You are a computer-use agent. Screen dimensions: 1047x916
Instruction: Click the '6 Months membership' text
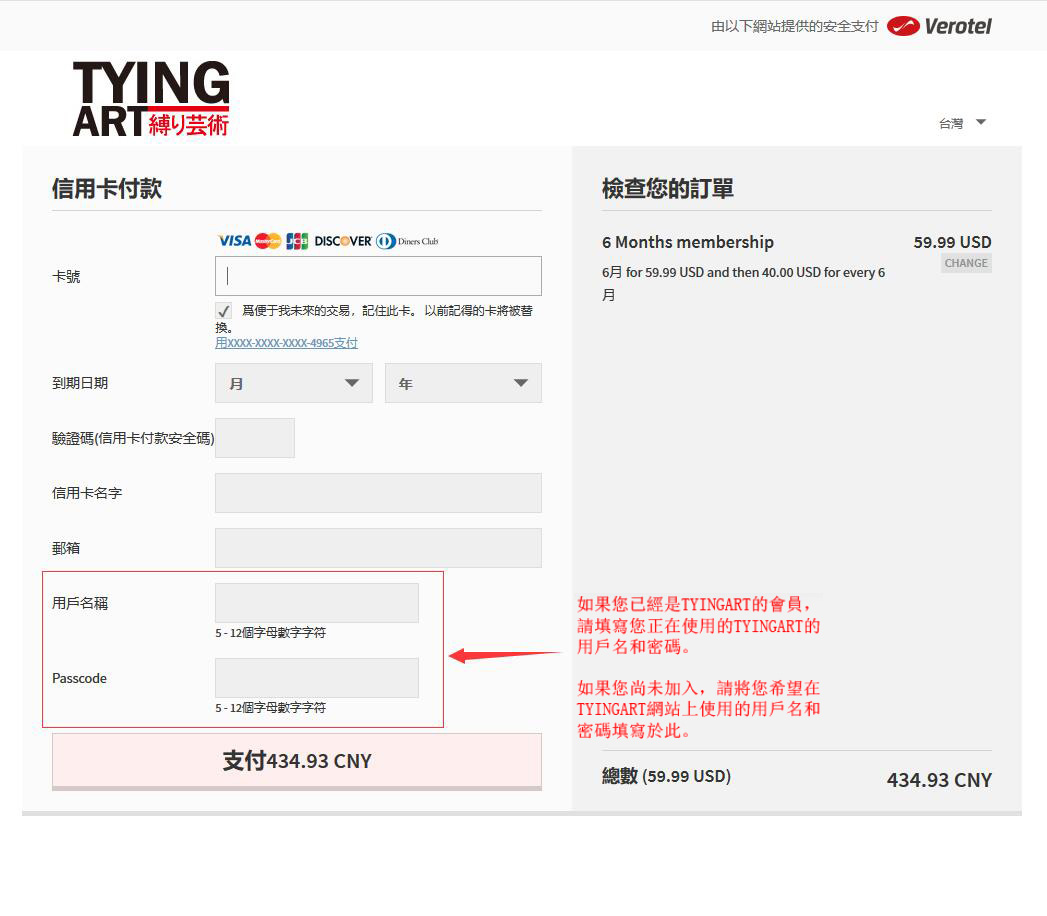coord(688,242)
